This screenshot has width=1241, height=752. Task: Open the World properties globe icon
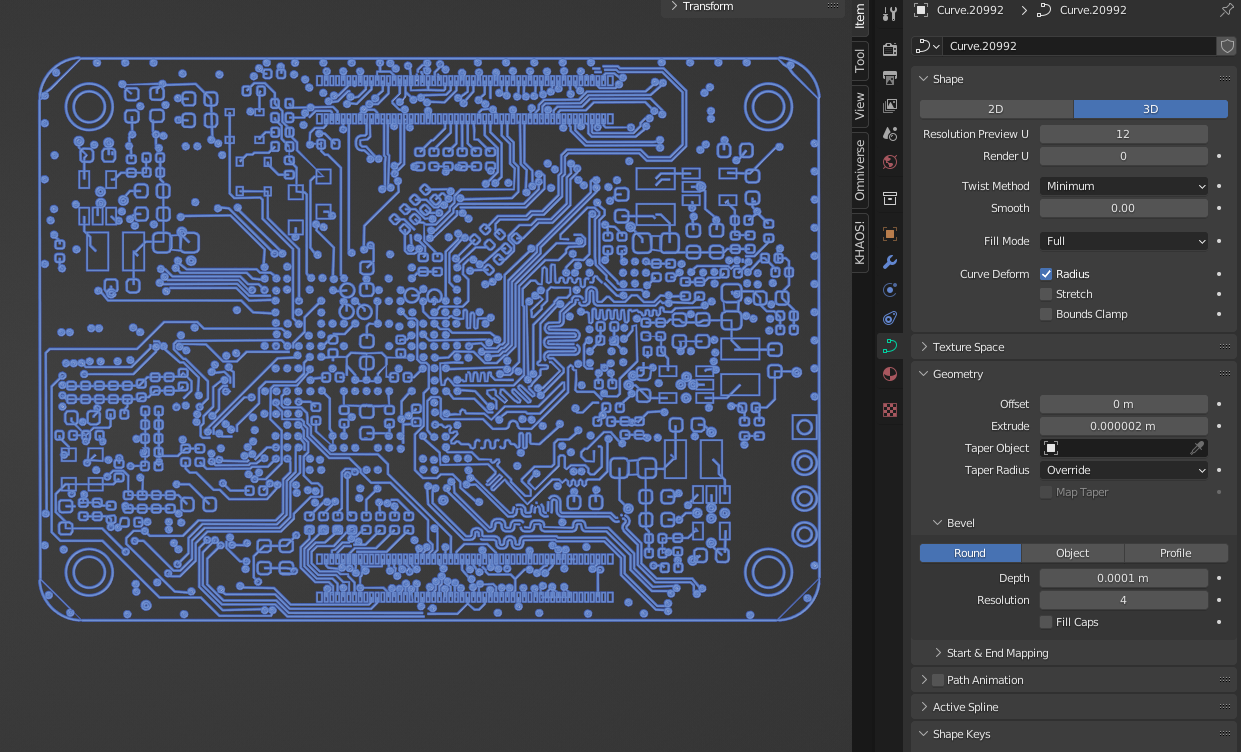890,162
